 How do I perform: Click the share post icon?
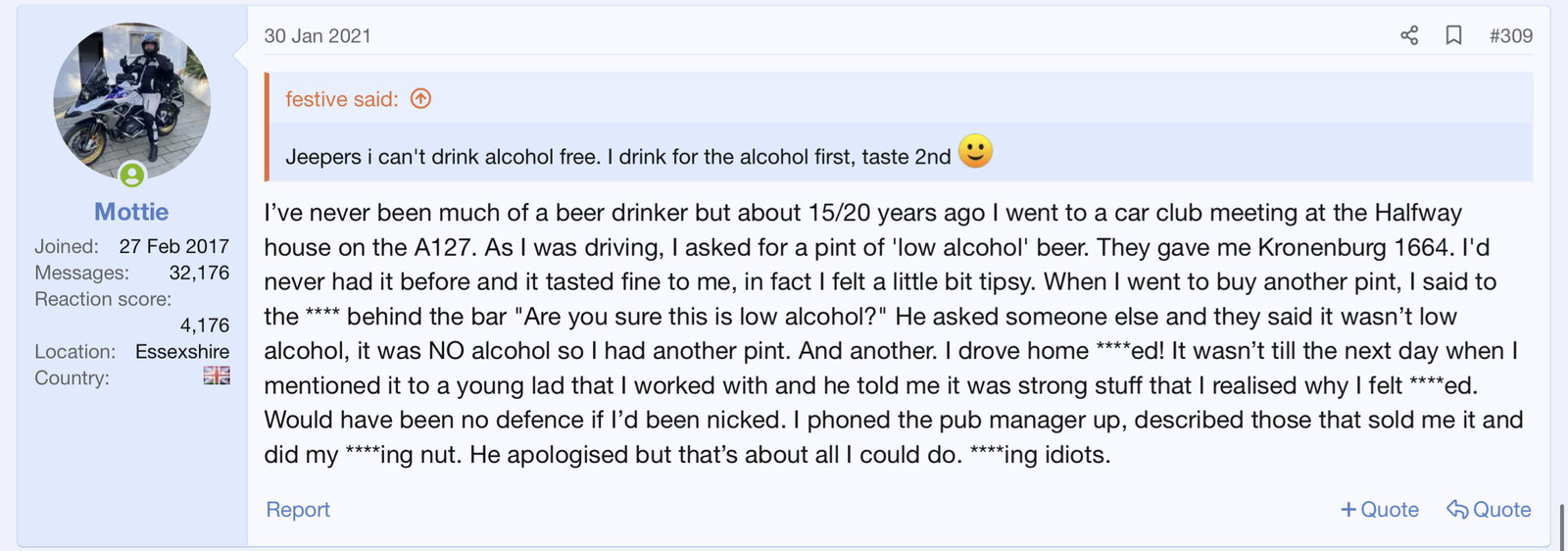coord(1409,36)
